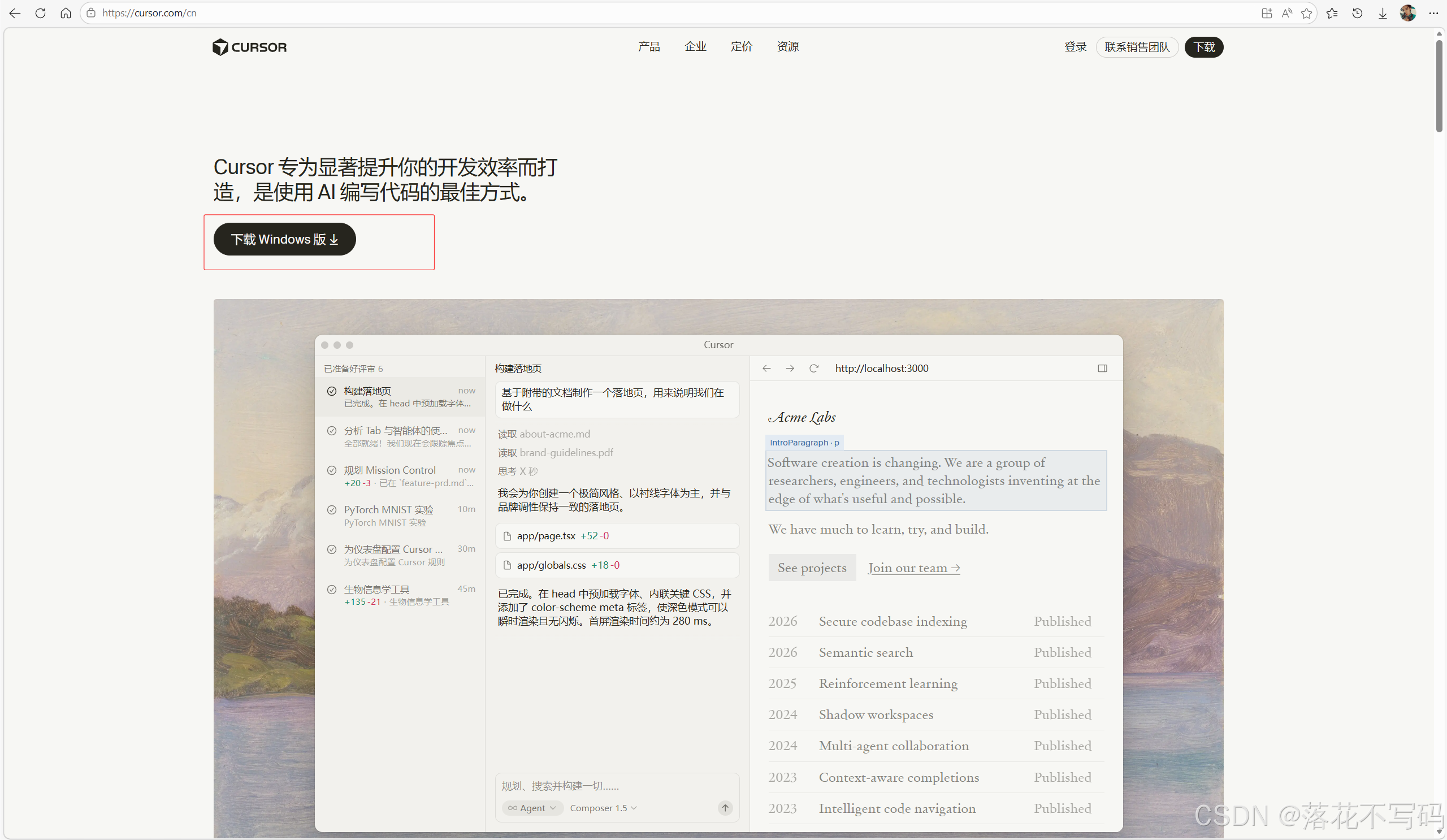
Task: Click Semantic search row
Action: [x=936, y=652]
